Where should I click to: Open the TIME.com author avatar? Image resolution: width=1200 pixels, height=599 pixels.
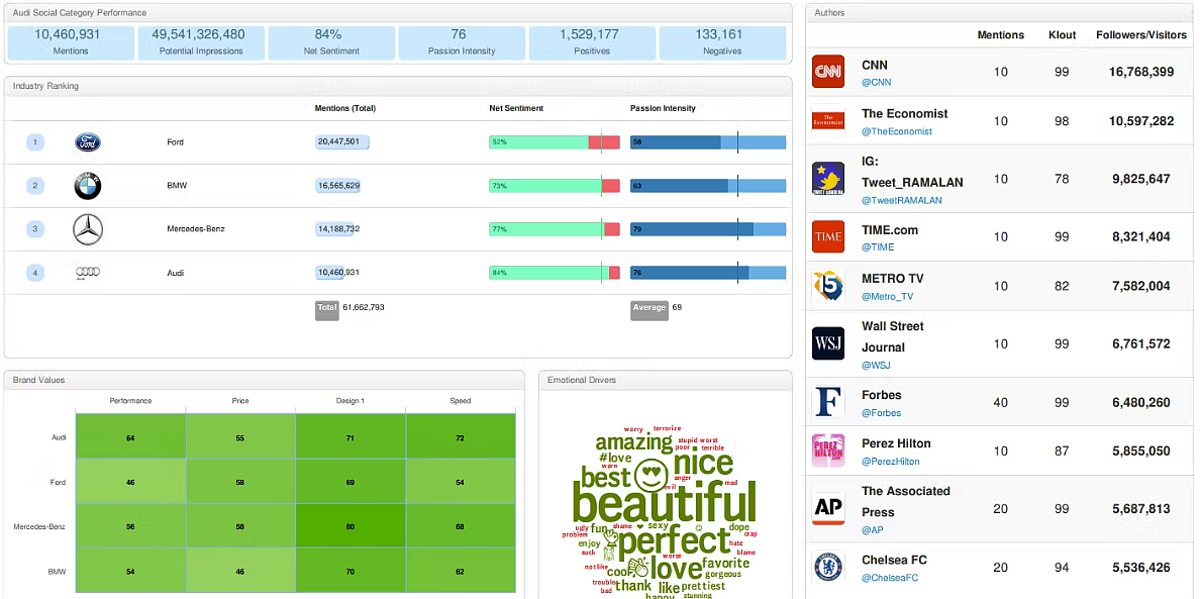click(x=828, y=237)
